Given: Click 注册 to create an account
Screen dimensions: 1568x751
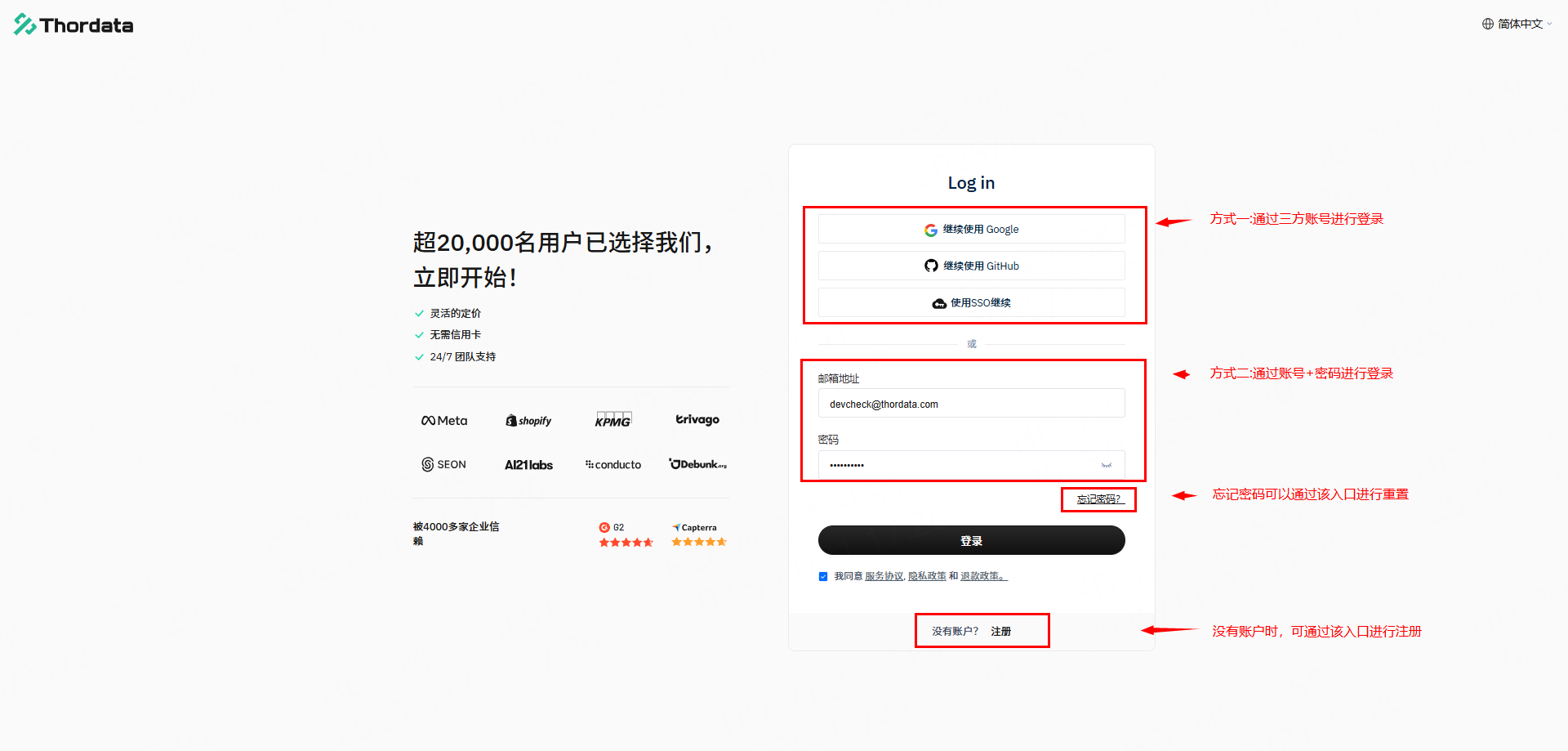Looking at the screenshot, I should [1000, 632].
